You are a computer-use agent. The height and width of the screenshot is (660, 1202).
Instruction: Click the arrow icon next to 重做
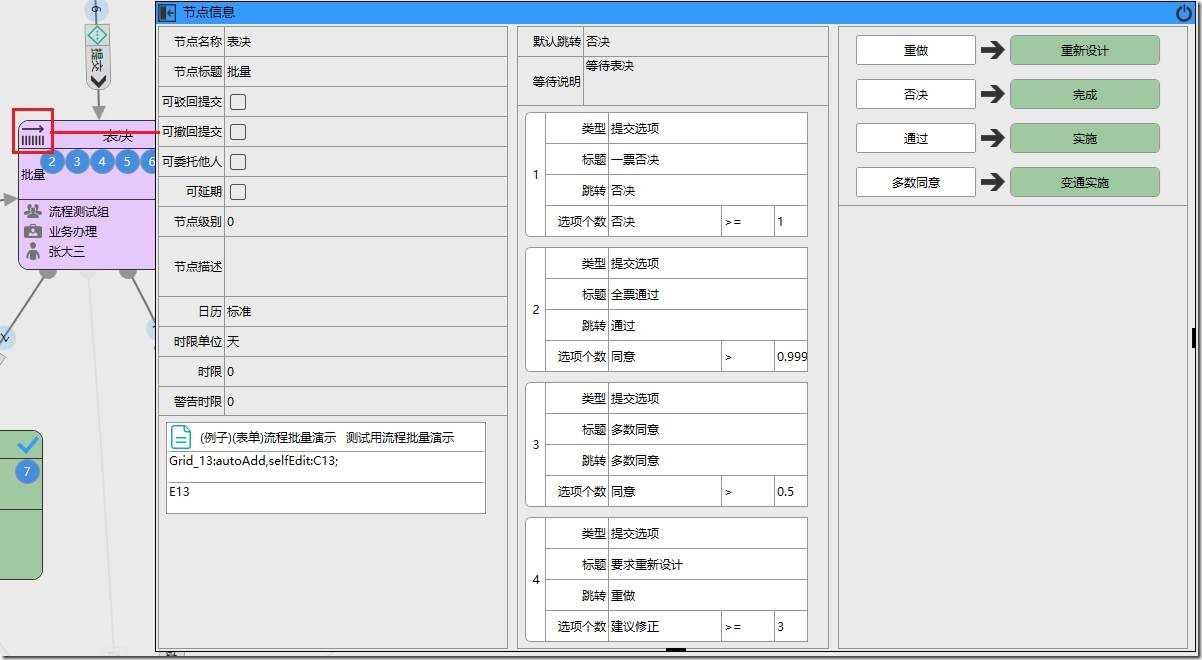click(992, 50)
